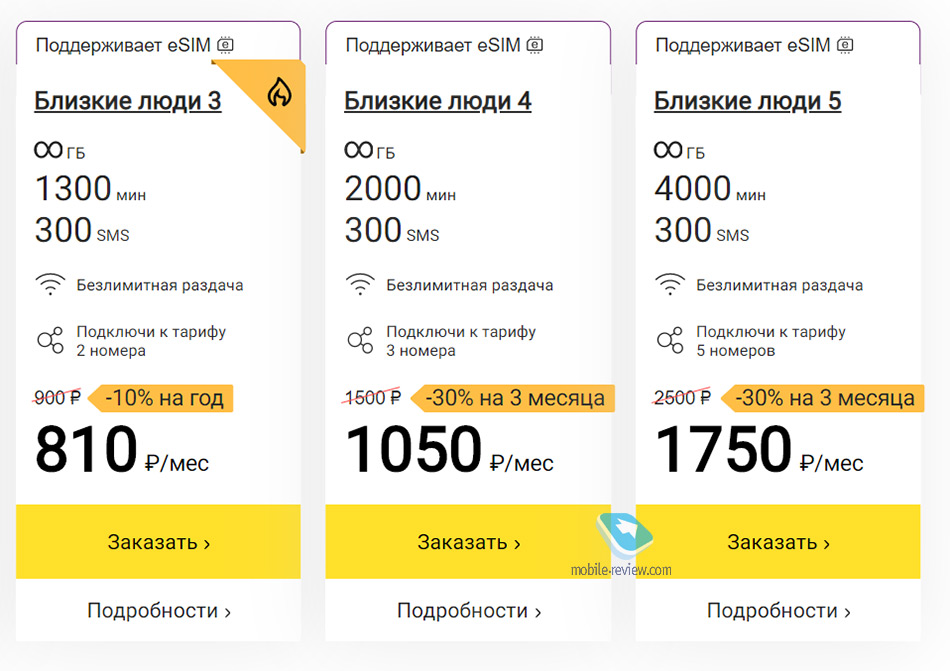Open the Близкие люди 3 tariff title link

(128, 101)
